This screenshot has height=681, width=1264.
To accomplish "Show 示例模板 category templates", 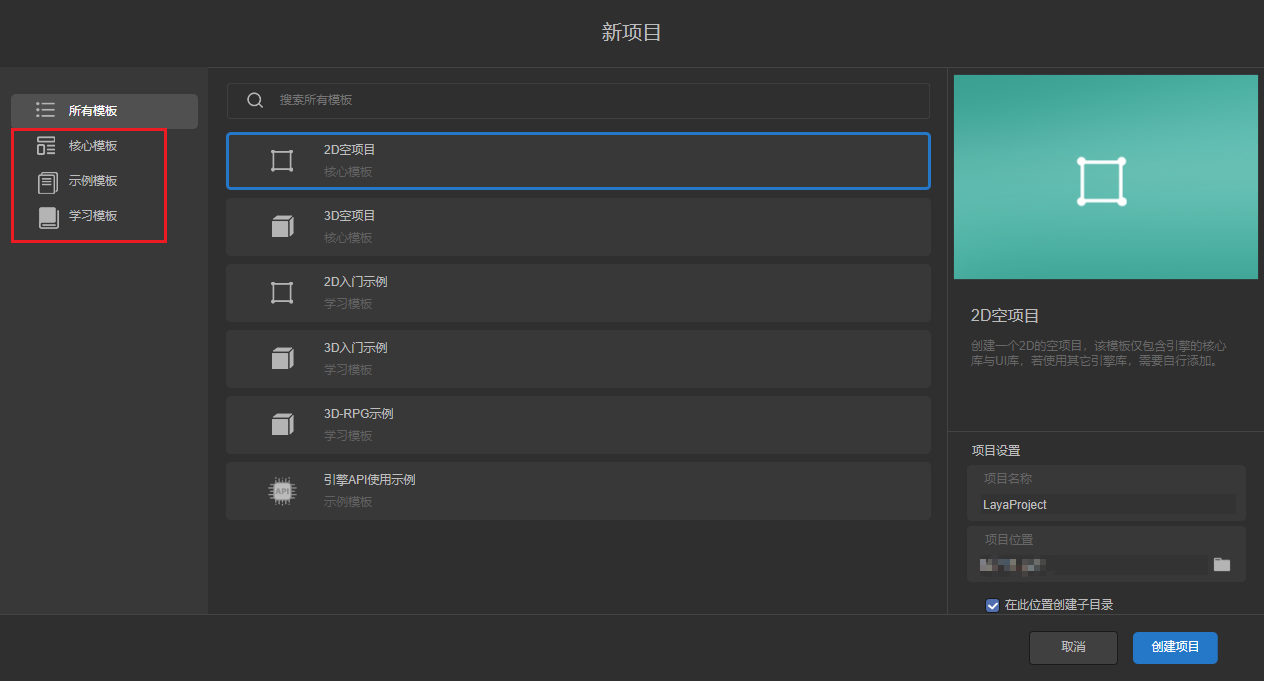I will click(x=93, y=181).
